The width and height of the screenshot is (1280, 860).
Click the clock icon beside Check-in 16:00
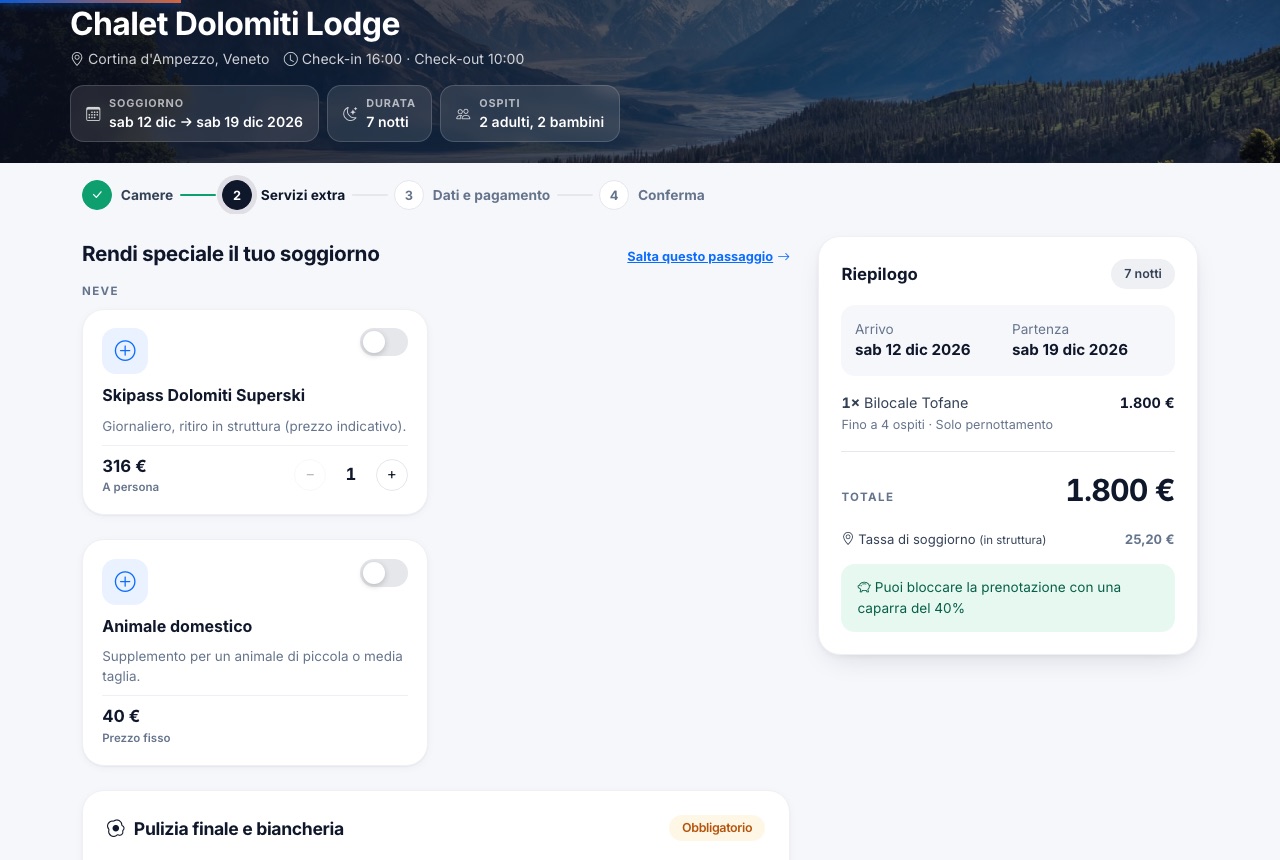coord(291,59)
